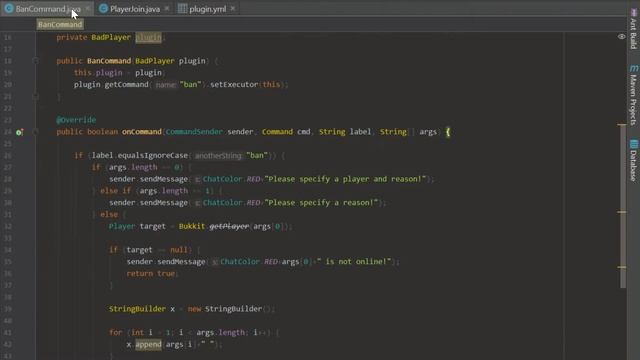Click the CommandSender parameter type

click(x=194, y=132)
